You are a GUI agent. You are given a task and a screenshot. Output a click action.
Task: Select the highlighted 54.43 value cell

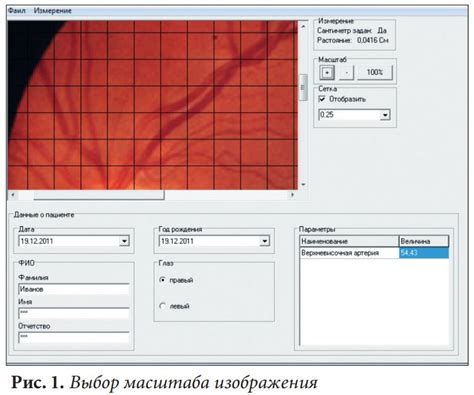click(424, 253)
